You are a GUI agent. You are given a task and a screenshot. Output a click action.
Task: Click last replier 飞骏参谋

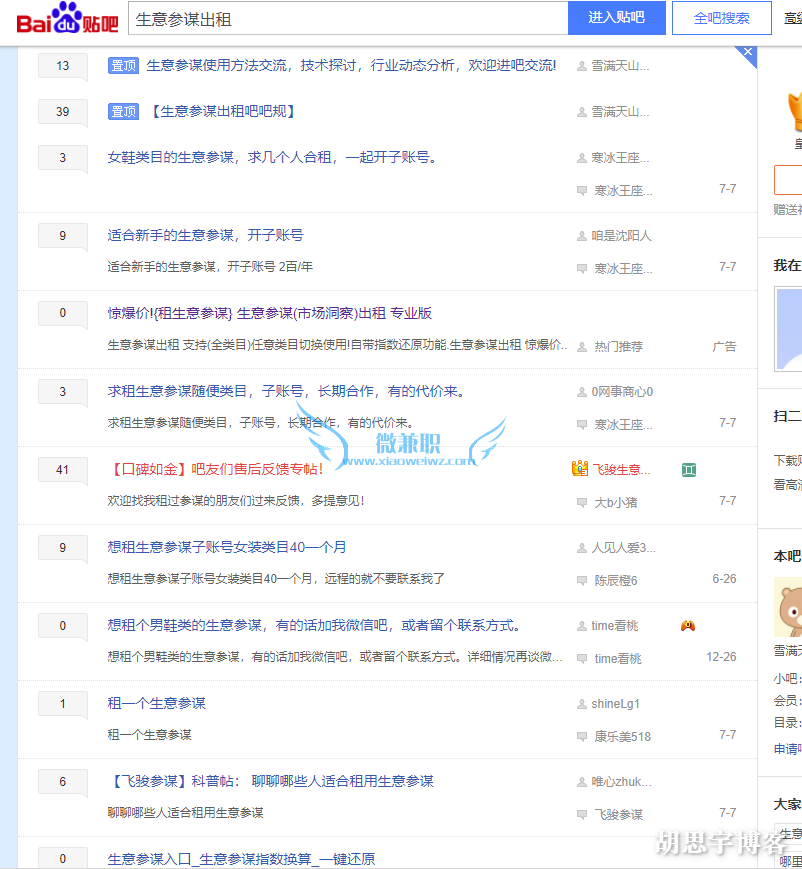point(619,815)
